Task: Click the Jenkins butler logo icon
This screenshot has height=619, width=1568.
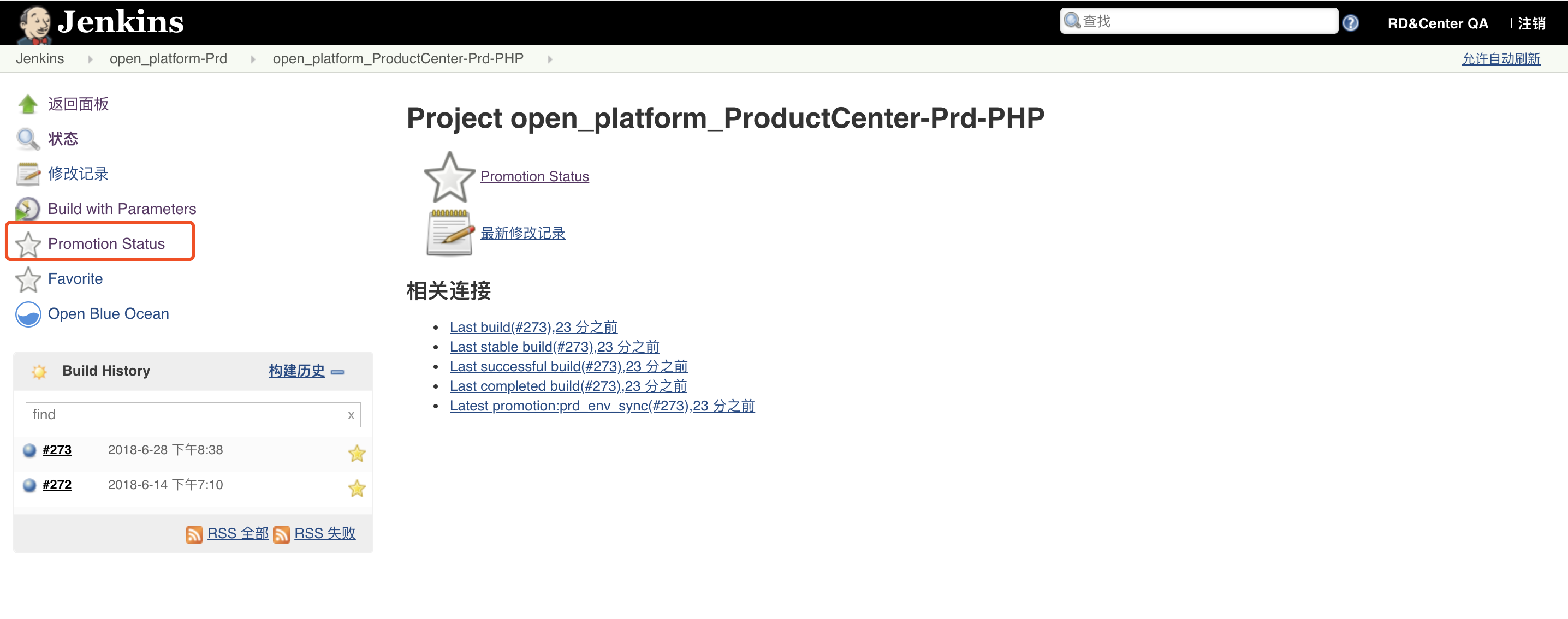Action: [x=34, y=25]
